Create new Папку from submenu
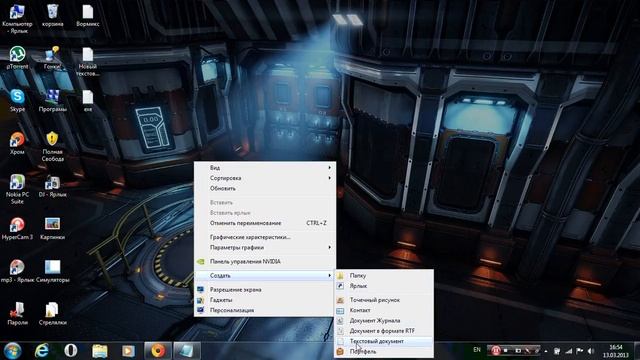This screenshot has width=640, height=360. point(384,276)
